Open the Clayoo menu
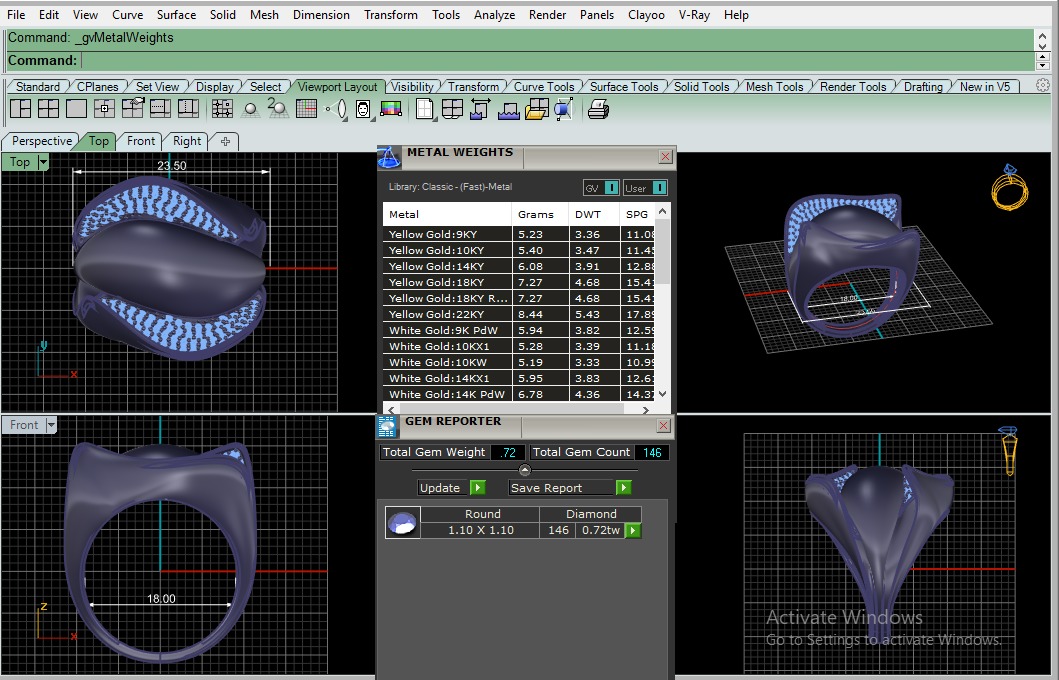The image size is (1059, 680). [646, 15]
